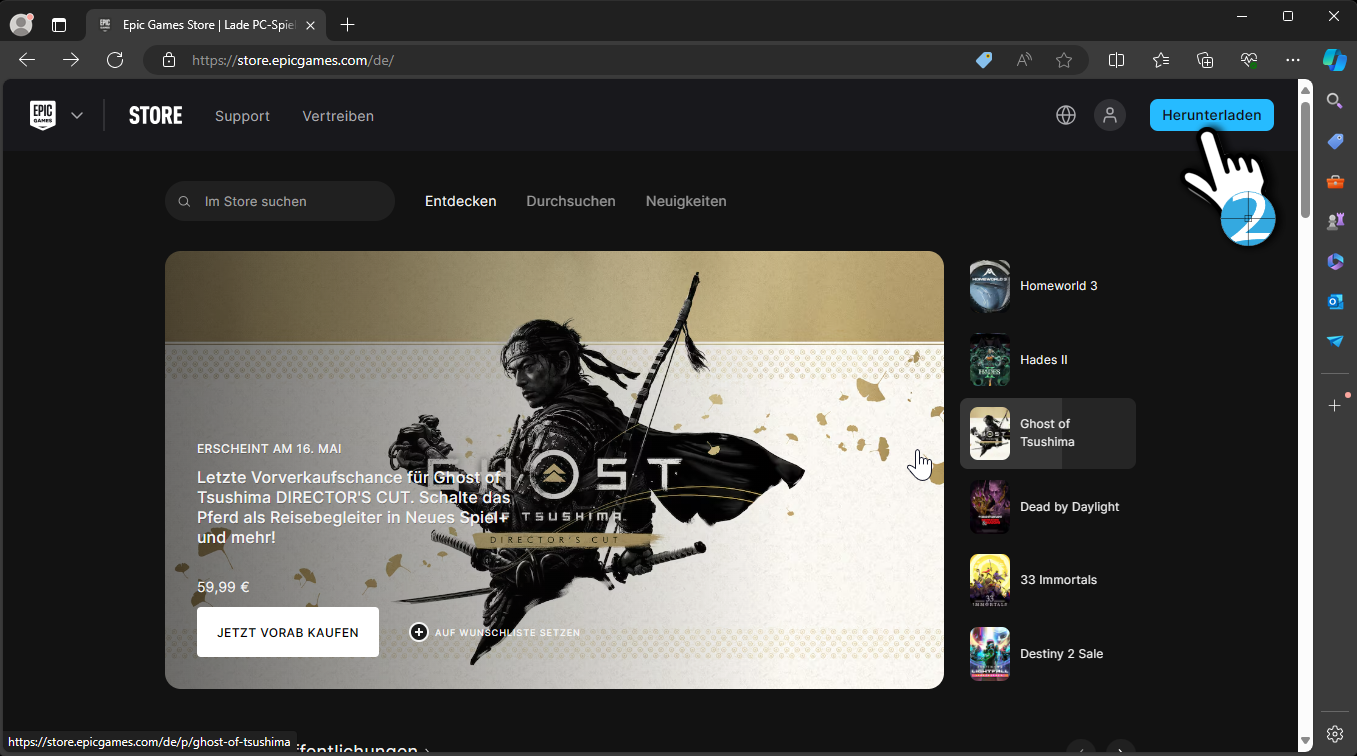Select Dead by Daylight carousel entry
Screen dimensions: 1357x756
1048,507
